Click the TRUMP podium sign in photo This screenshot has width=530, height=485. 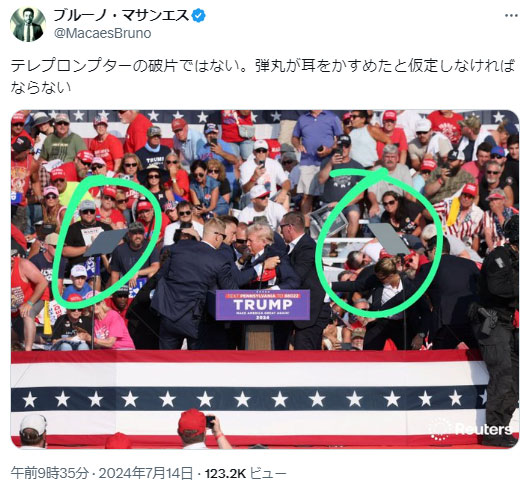click(x=263, y=305)
